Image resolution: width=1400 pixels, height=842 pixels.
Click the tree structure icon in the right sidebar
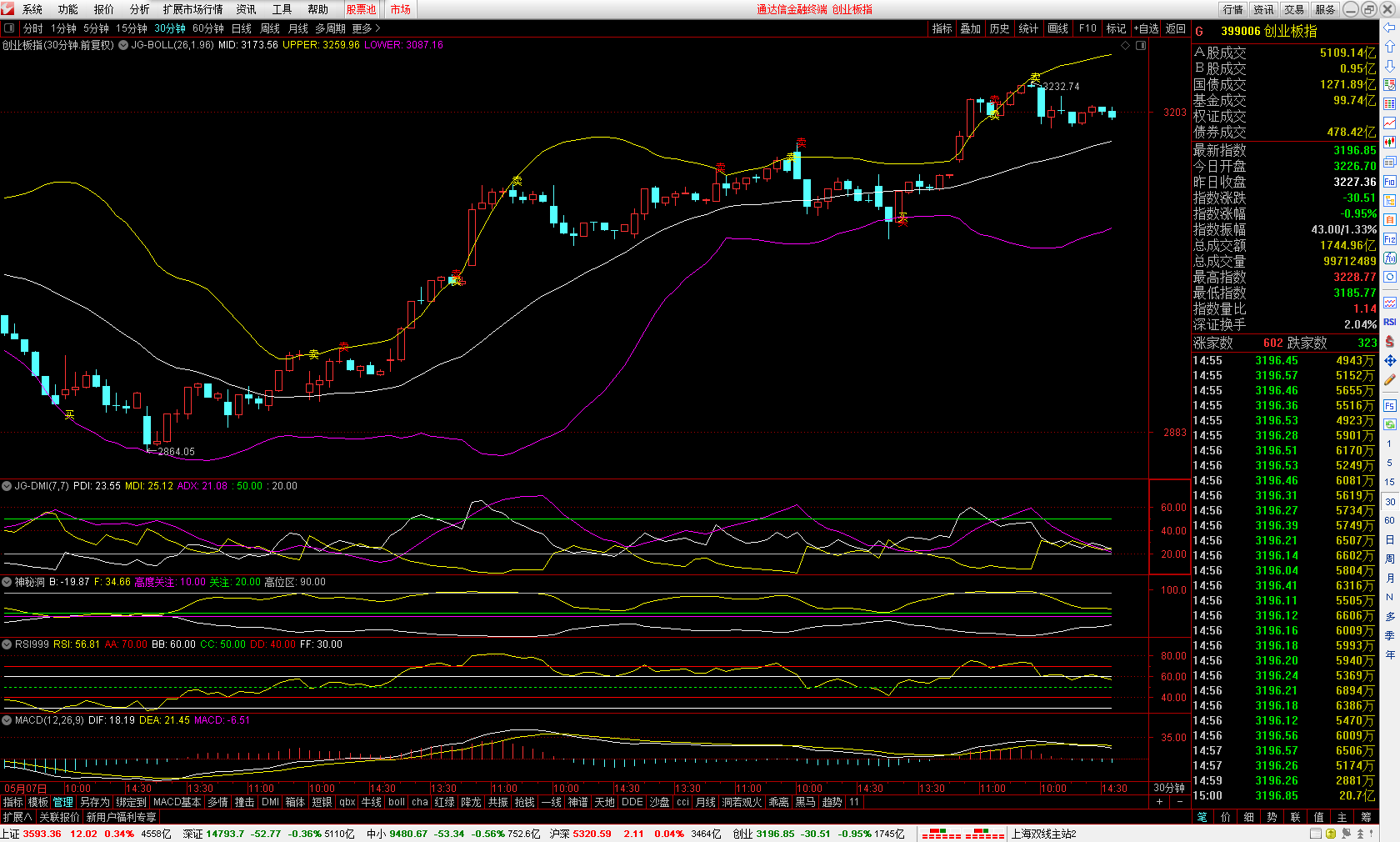click(x=1389, y=200)
